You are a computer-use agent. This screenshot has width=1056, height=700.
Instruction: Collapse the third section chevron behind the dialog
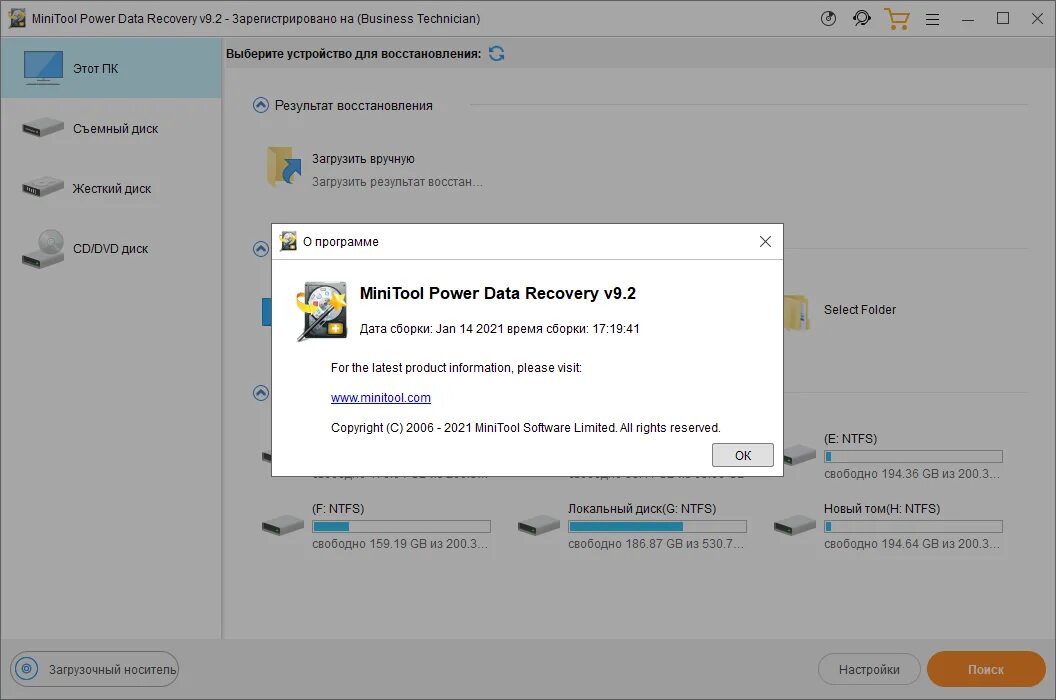tap(261, 393)
